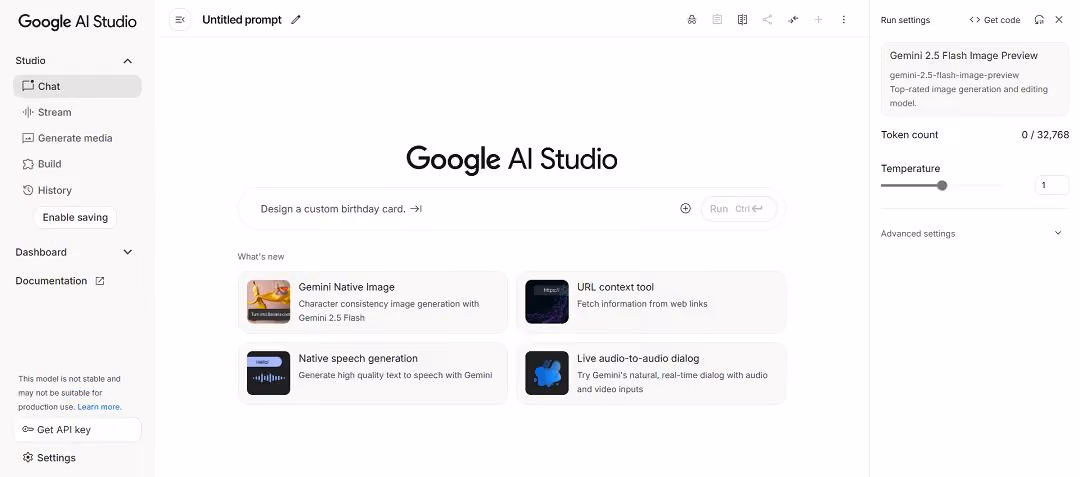The image size is (1080, 477).
Task: Reset run settings to default icon
Action: (1039, 20)
